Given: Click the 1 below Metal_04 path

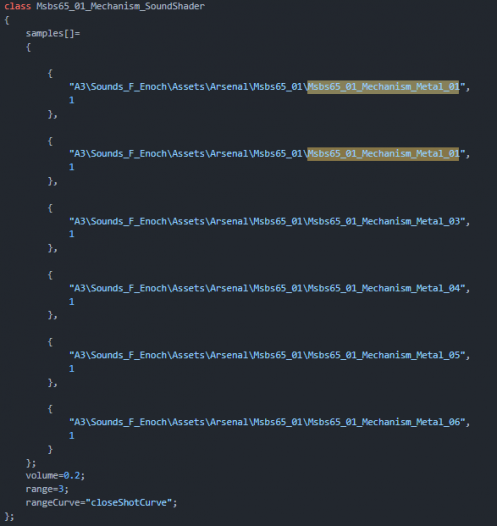Looking at the screenshot, I should pyautogui.click(x=71, y=302).
